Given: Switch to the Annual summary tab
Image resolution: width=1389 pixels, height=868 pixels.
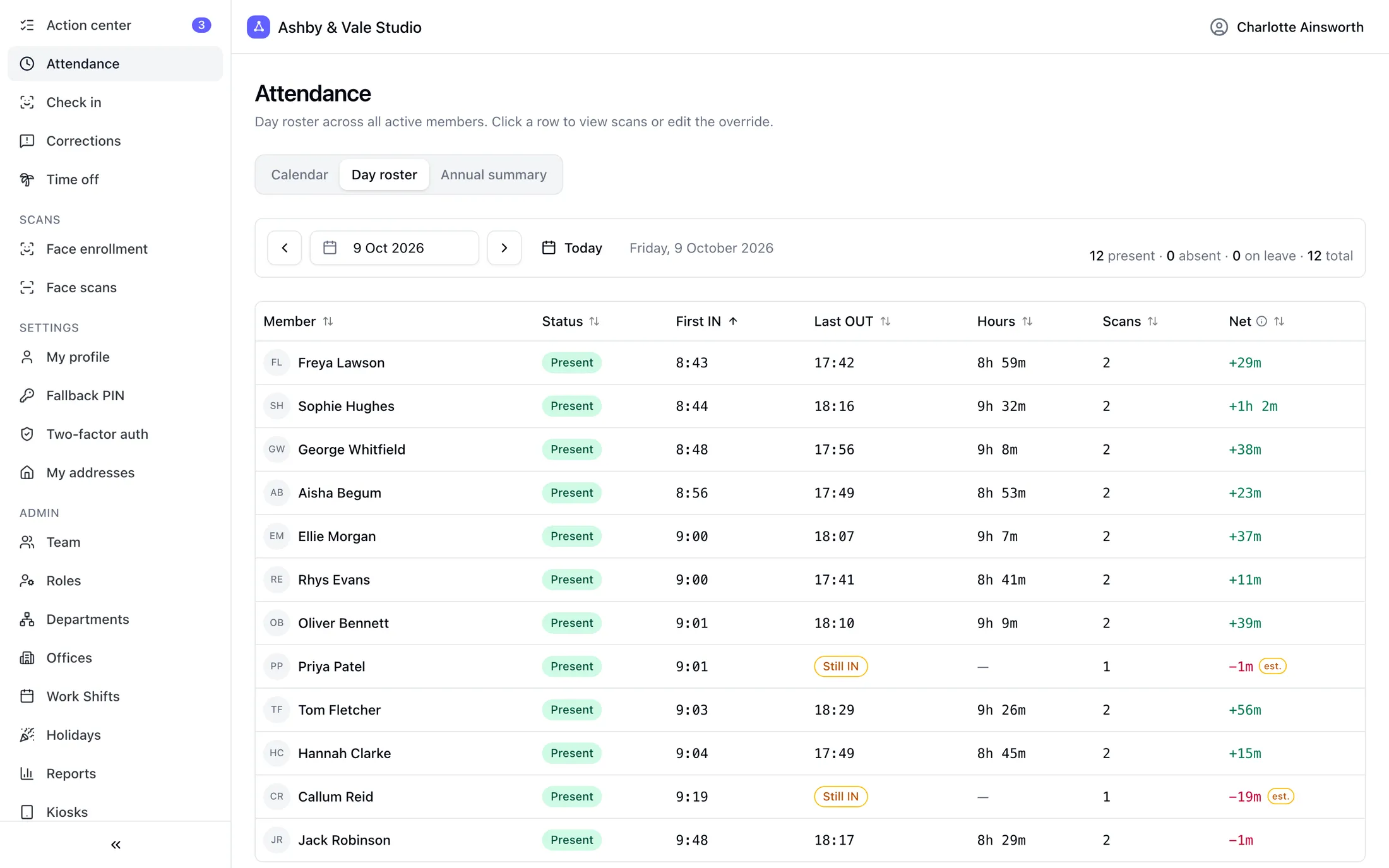Looking at the screenshot, I should pos(493,174).
